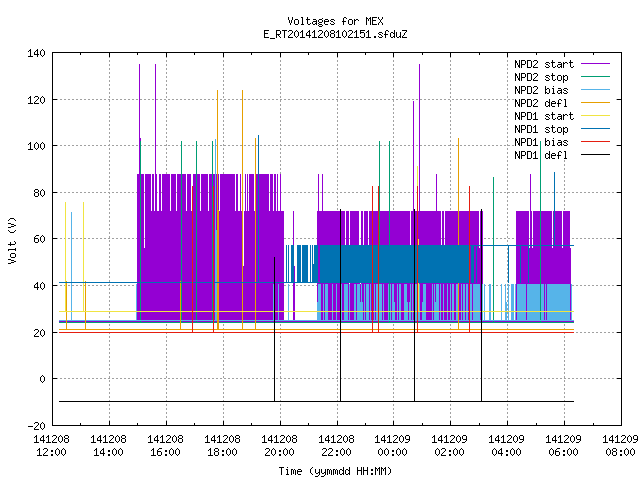The image size is (640, 480).
Task: Click the 141209 04:00 x-axis tick label
Action: click(507, 446)
